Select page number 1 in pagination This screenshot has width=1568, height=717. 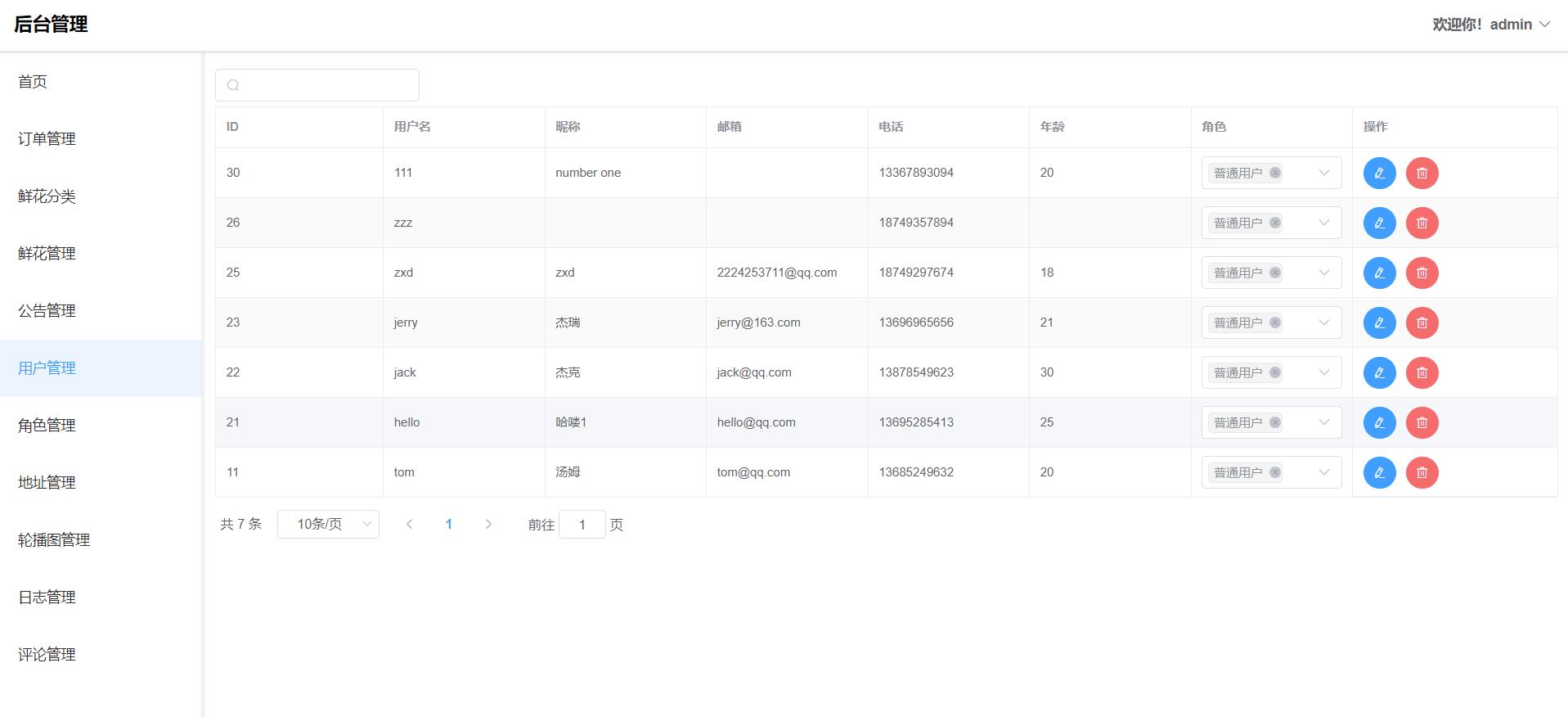pos(448,524)
